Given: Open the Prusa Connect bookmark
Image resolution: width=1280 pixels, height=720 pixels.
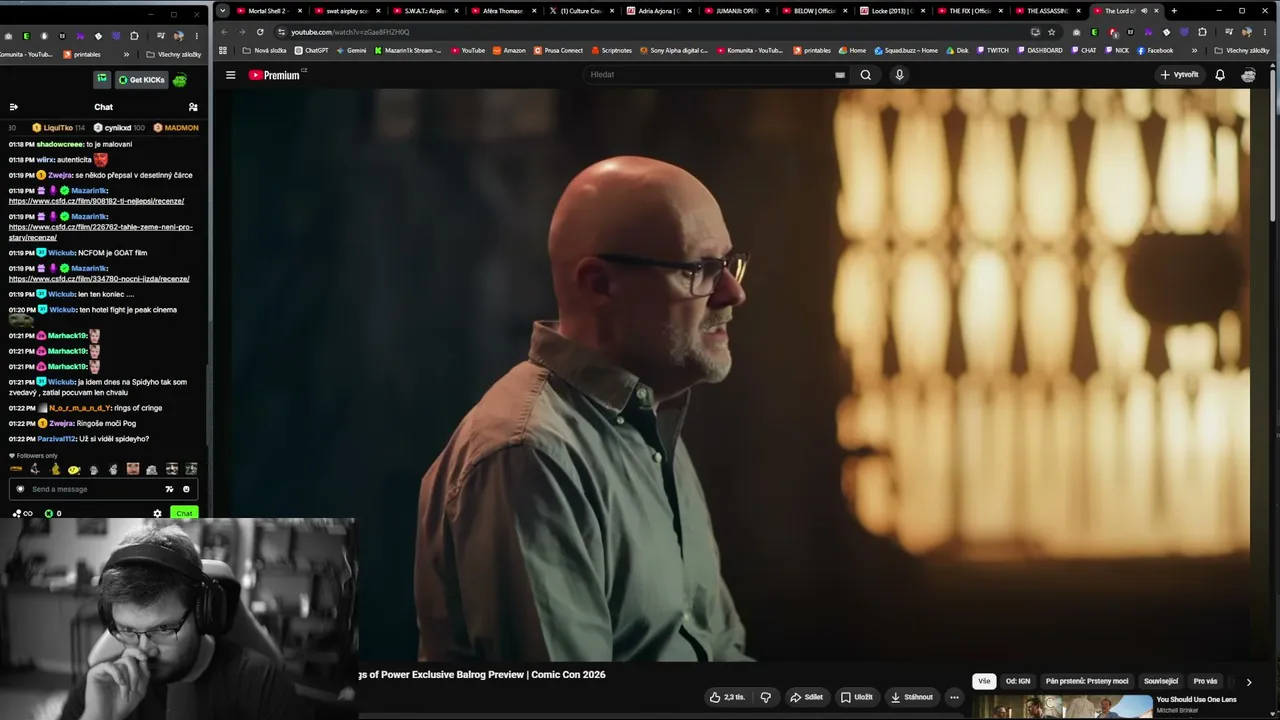Looking at the screenshot, I should click(x=558, y=50).
